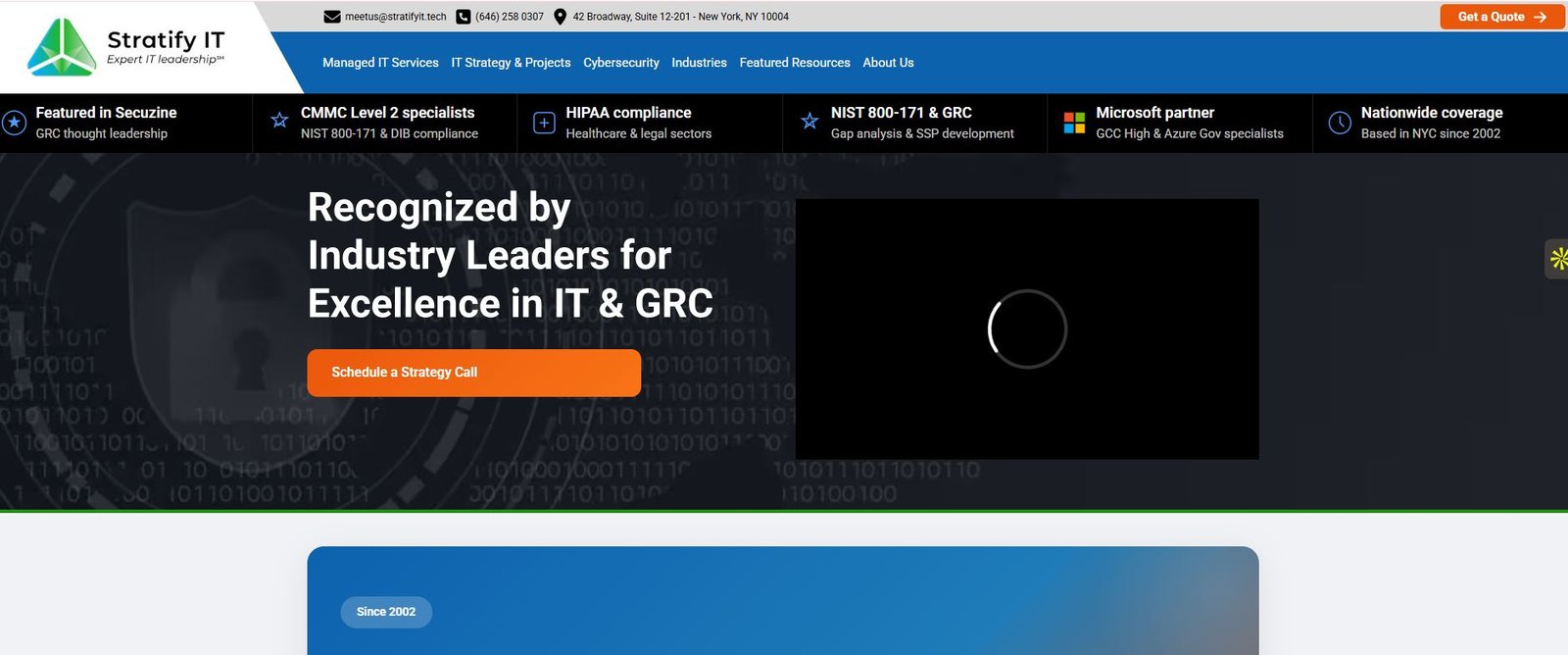Click the envelope email icon
The image size is (1568, 655).
(332, 17)
